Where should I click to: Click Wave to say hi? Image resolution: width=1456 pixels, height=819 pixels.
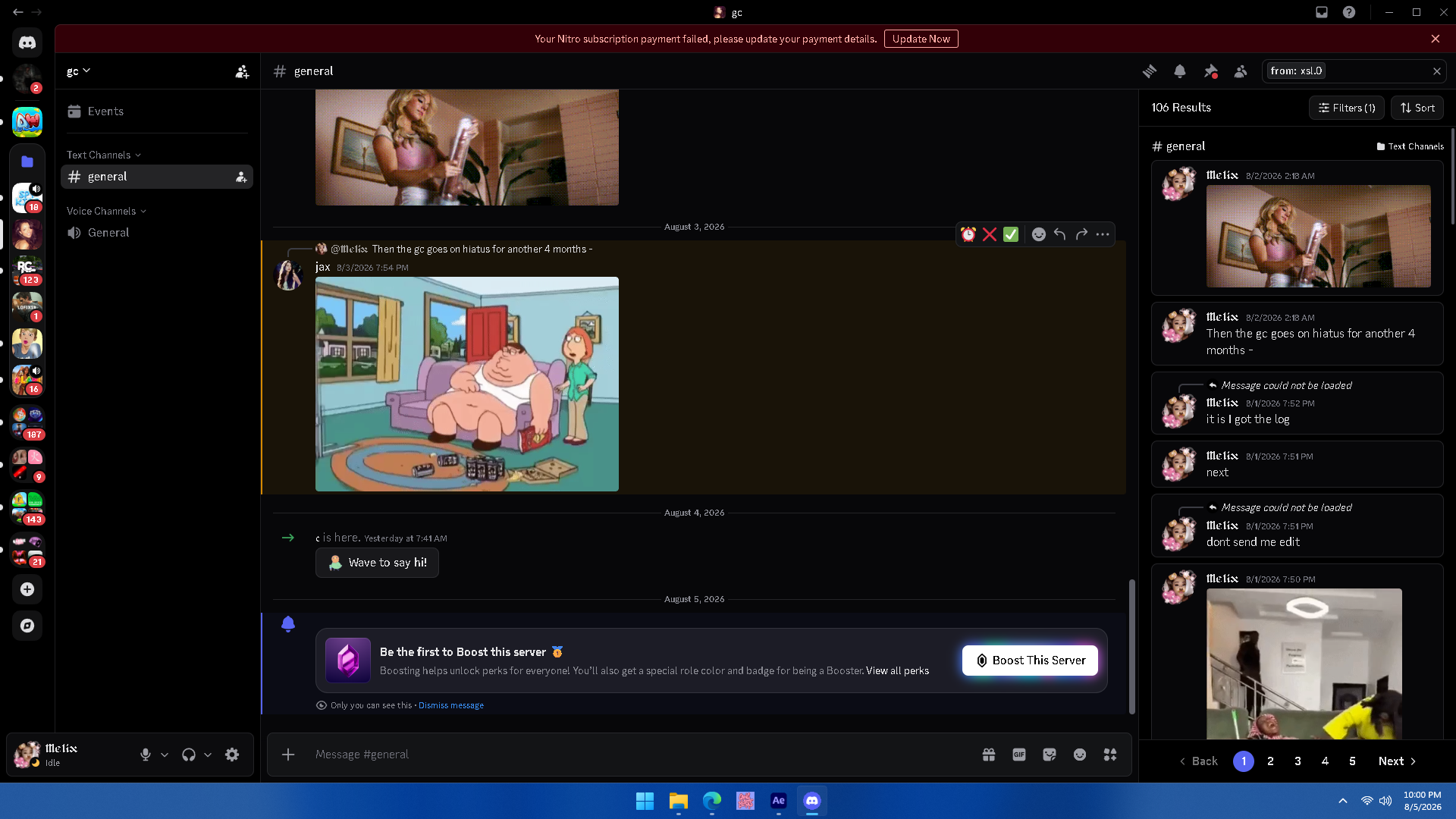click(x=377, y=563)
